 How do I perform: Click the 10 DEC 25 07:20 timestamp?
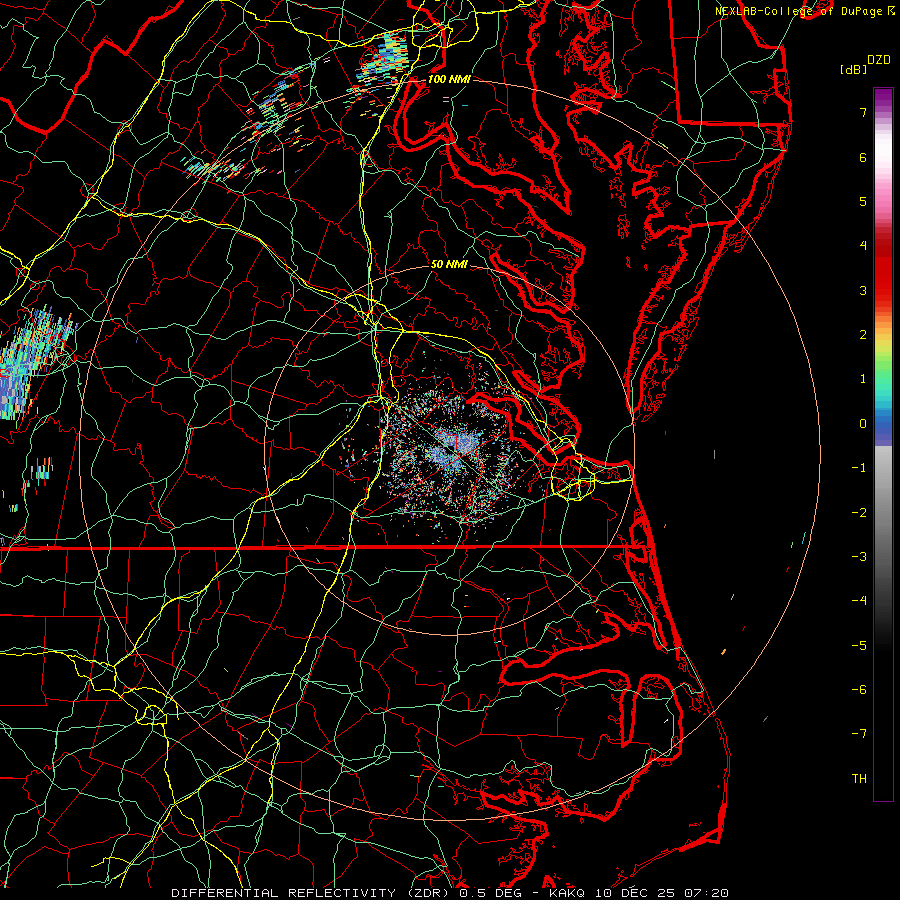click(x=662, y=893)
